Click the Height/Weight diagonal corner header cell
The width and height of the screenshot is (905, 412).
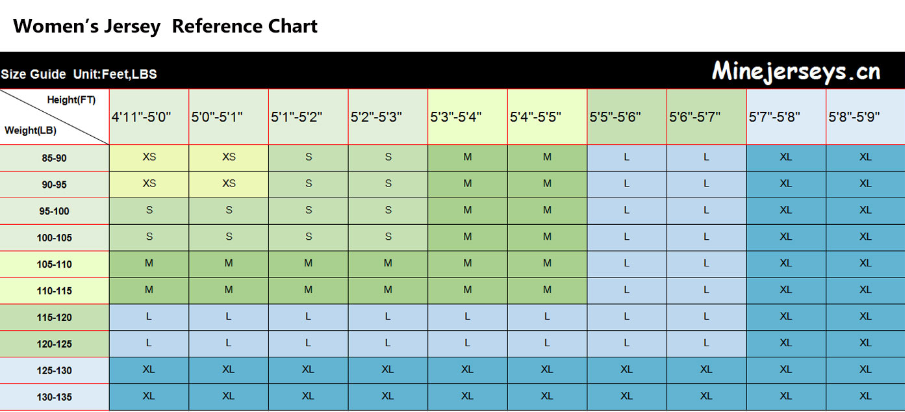[x=54, y=117]
